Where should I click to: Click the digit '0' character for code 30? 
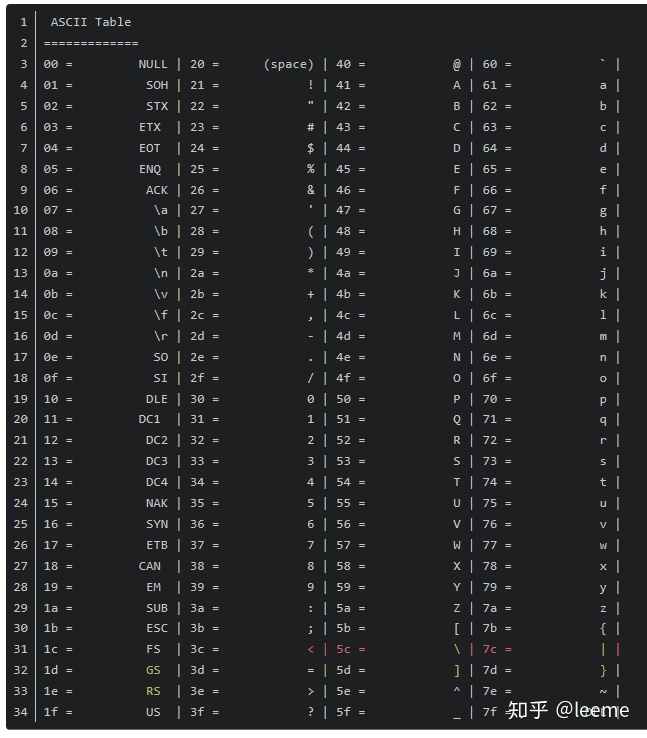(x=311, y=399)
